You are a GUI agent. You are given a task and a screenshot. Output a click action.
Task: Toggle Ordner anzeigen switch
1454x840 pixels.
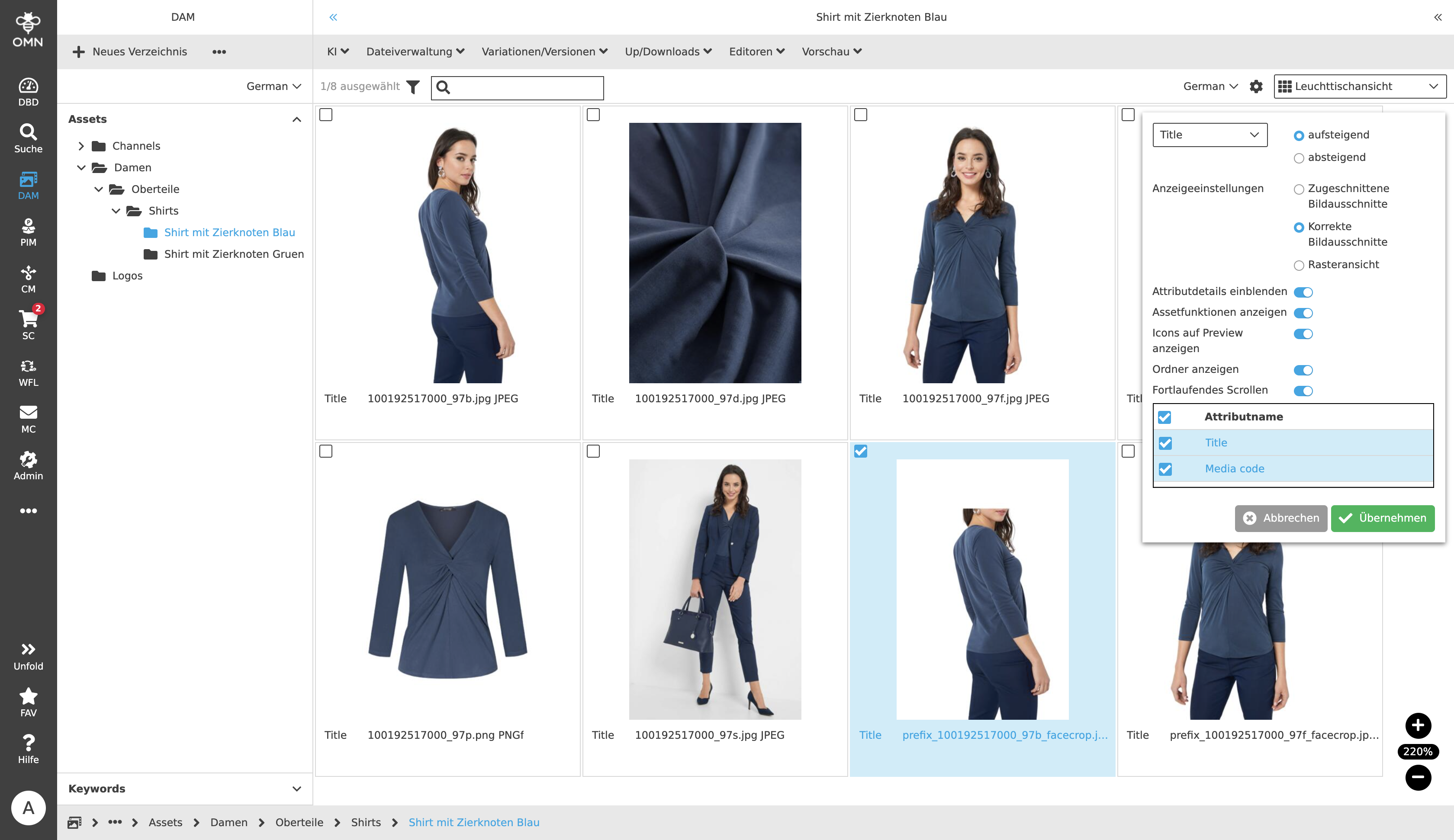tap(1303, 370)
